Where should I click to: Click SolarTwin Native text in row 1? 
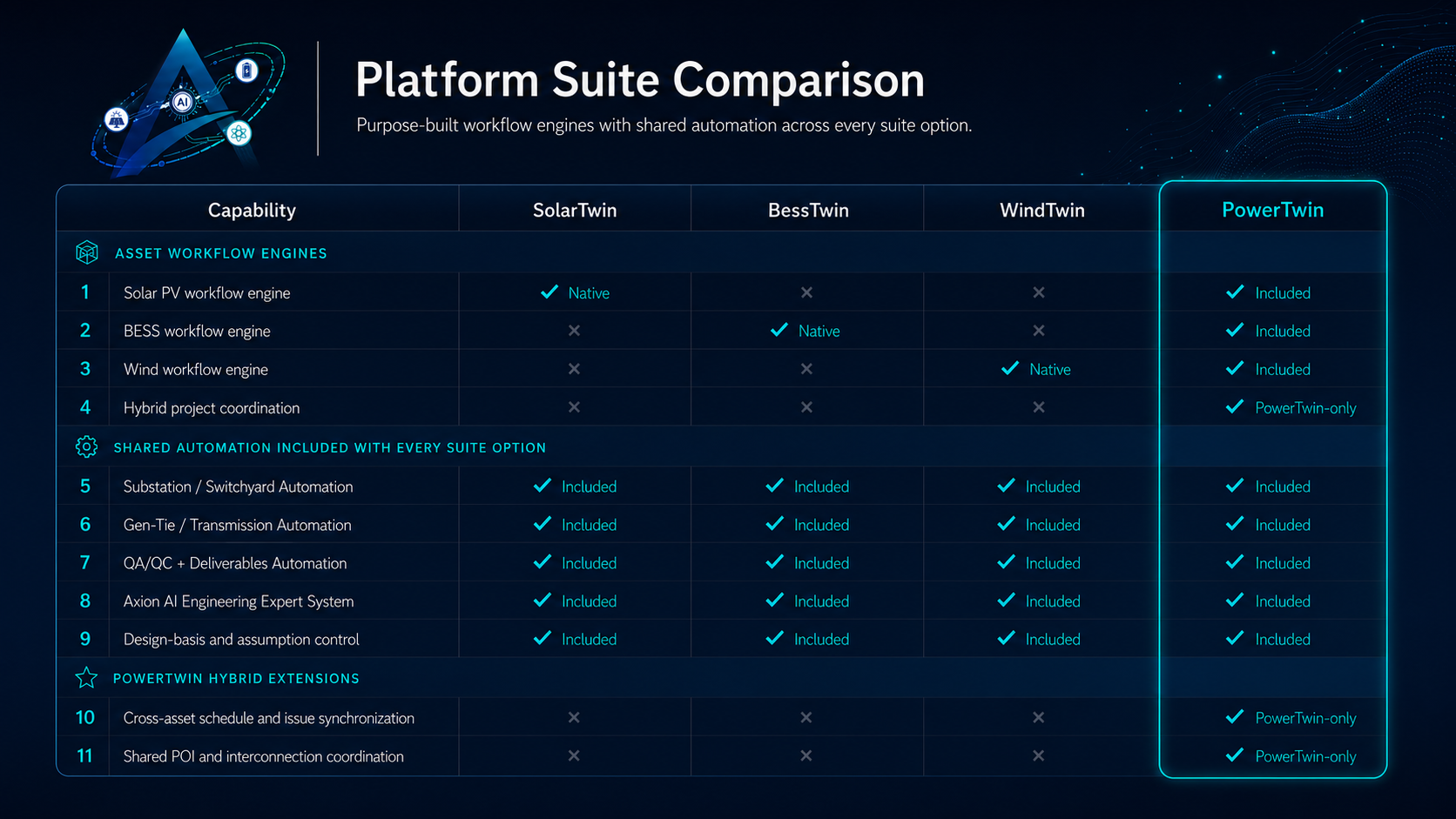[x=589, y=293]
